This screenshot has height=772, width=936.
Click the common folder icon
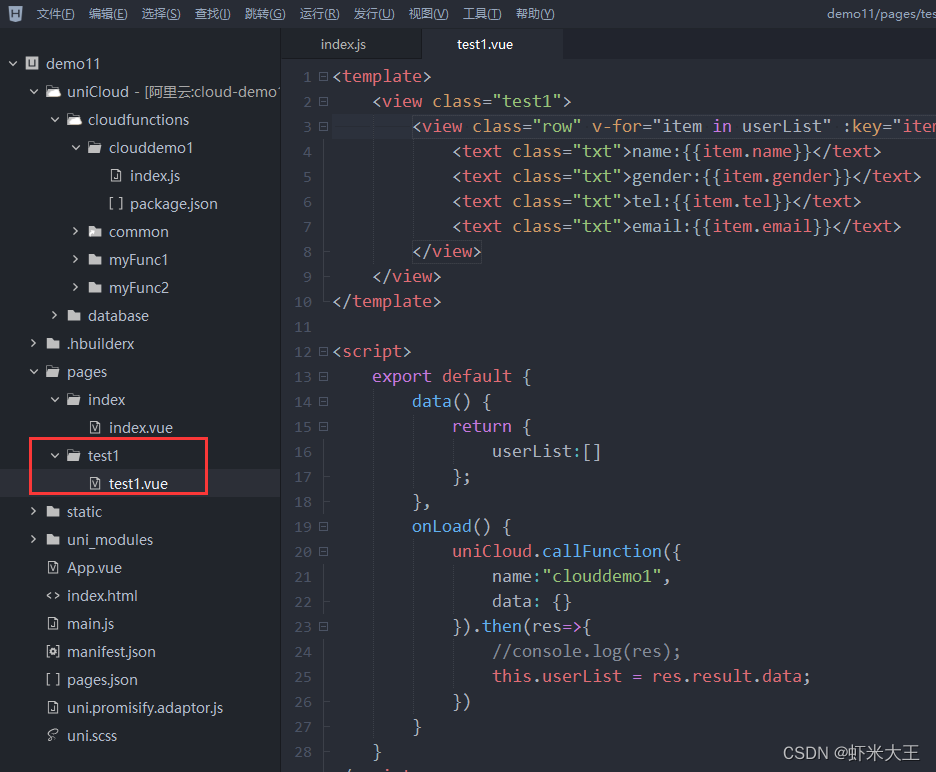point(95,232)
